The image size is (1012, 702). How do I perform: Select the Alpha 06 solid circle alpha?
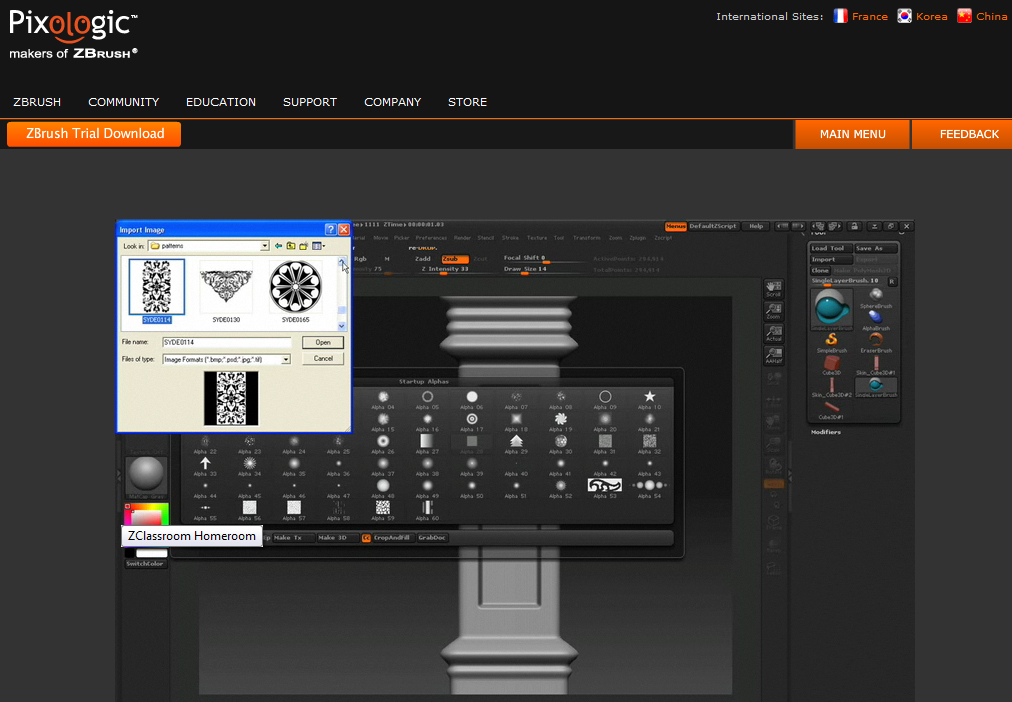pos(472,399)
